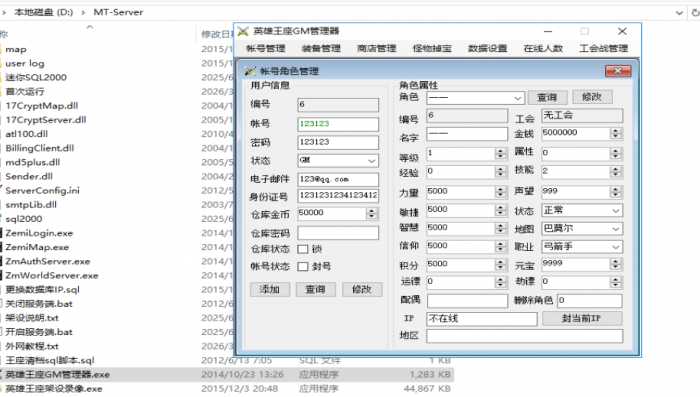Click the 身份证号 input field

pos(338,196)
